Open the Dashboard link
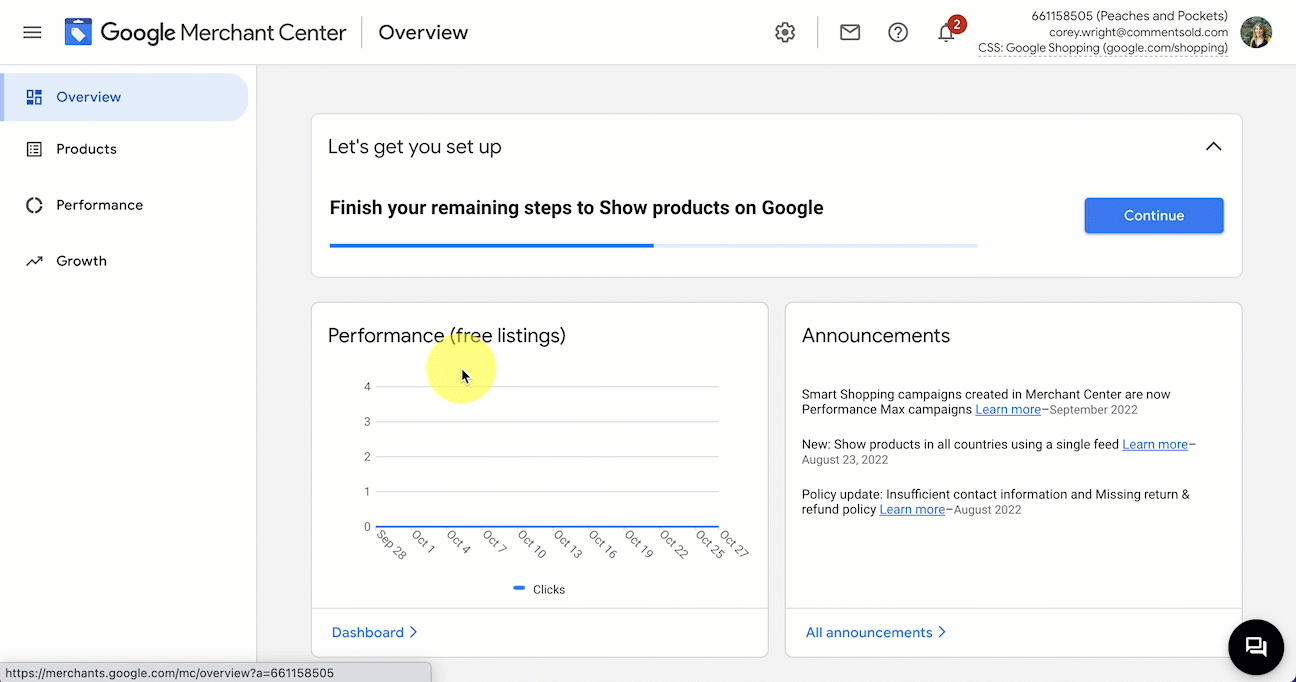The image size is (1296, 682). 375,632
